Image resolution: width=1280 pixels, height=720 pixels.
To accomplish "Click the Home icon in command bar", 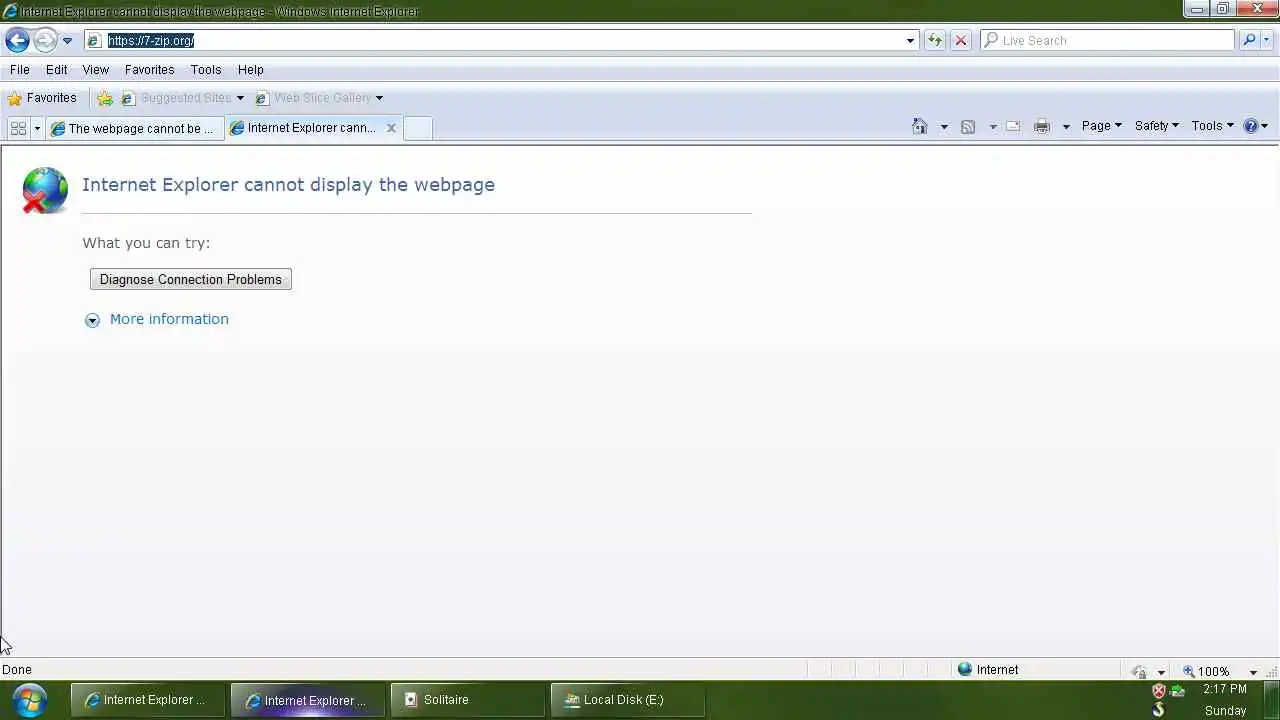I will pyautogui.click(x=920, y=126).
